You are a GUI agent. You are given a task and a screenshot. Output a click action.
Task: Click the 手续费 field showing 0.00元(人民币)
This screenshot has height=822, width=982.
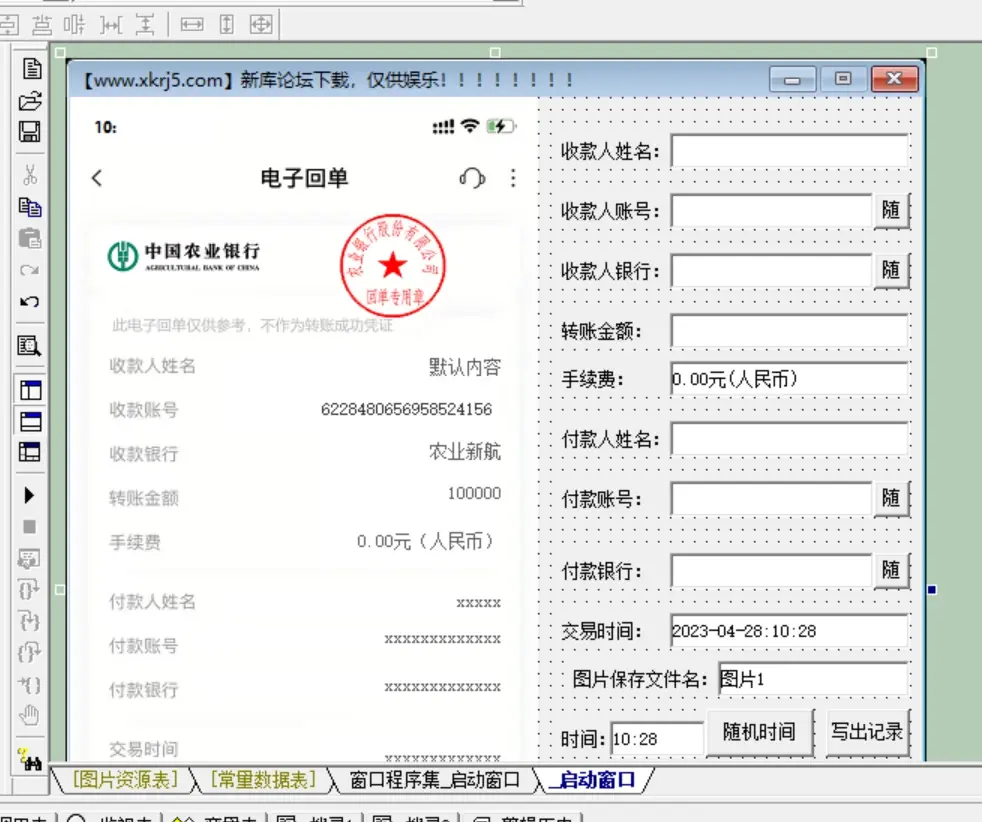coord(790,379)
